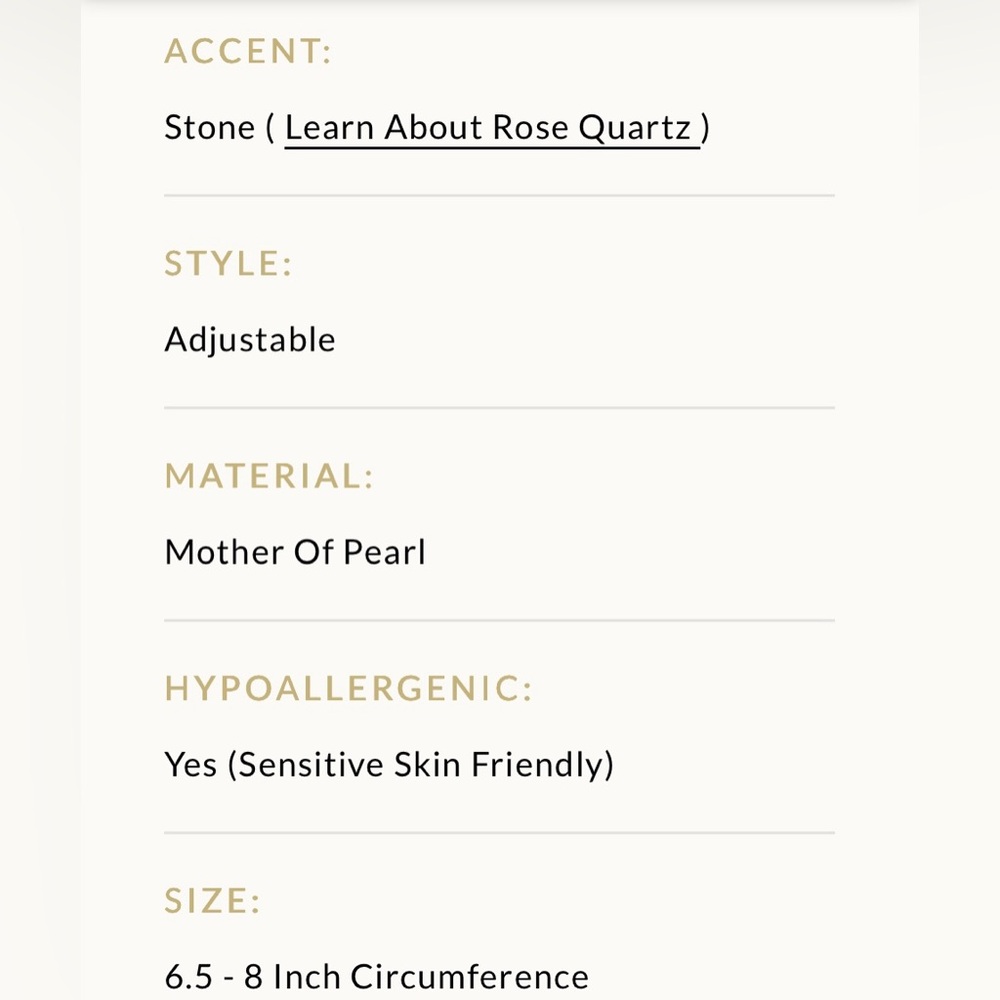
Task: Click the divider line below Mother Of Pearl
Action: [499, 620]
